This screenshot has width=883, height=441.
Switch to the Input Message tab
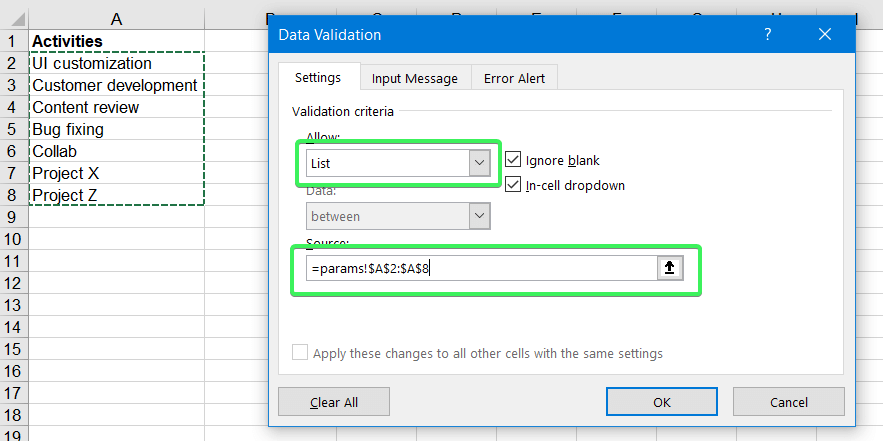pos(414,78)
